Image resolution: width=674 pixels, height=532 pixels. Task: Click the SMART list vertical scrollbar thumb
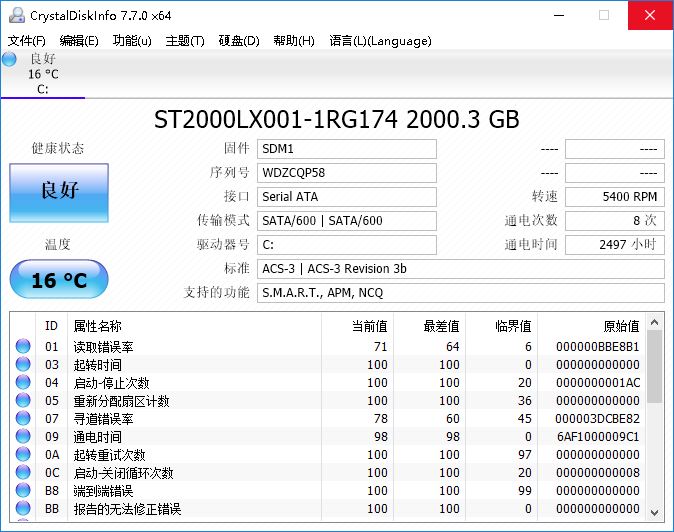tap(655, 367)
